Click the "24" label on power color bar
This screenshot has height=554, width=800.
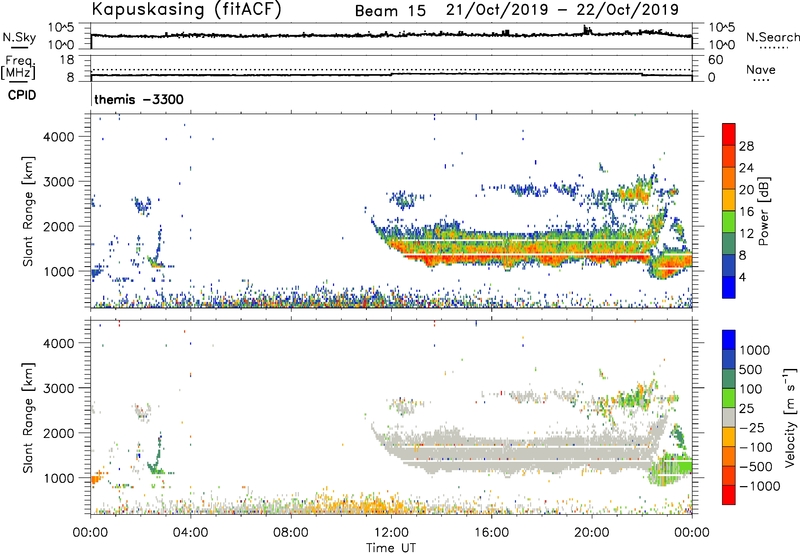point(746,168)
